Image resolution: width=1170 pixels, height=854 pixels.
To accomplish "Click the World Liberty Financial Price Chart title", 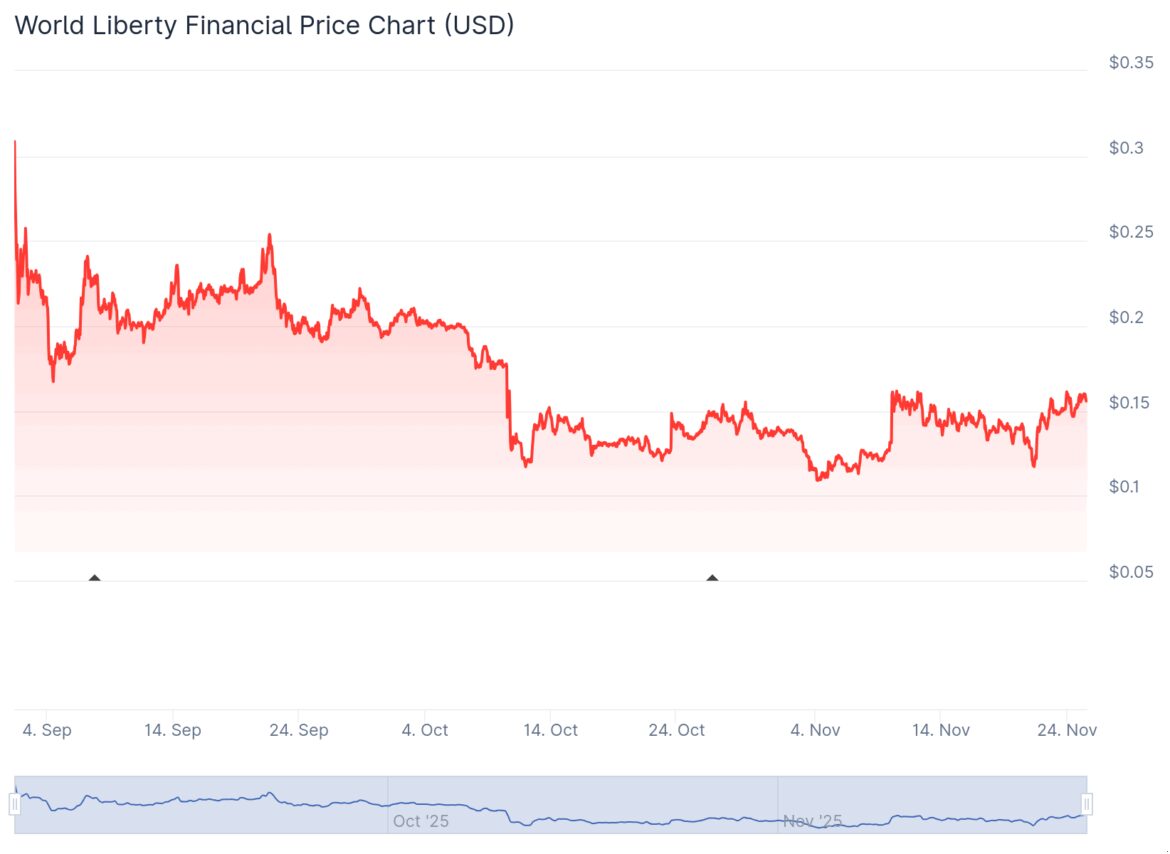I will [264, 26].
